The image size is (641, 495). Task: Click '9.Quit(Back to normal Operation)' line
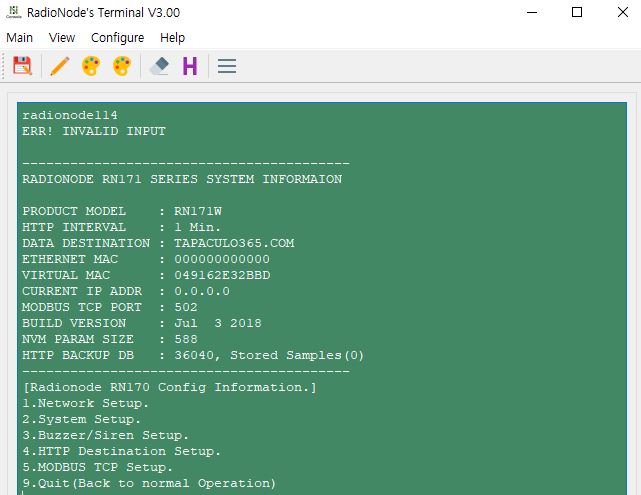149,483
